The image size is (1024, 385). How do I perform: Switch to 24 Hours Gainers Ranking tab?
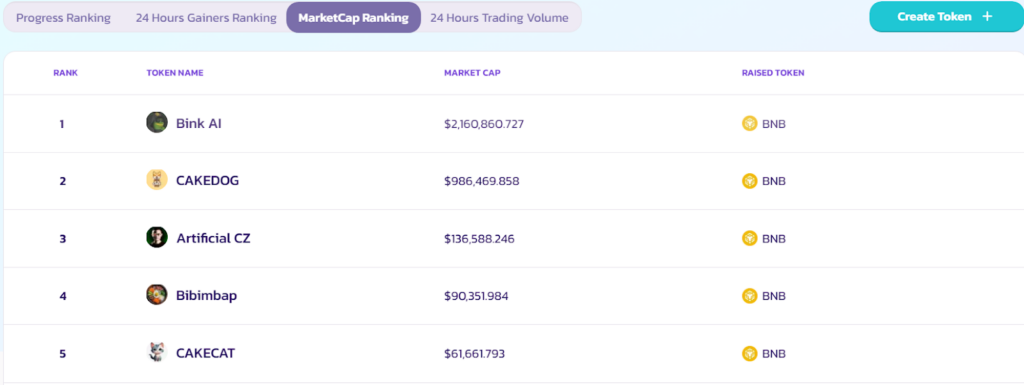click(x=206, y=18)
